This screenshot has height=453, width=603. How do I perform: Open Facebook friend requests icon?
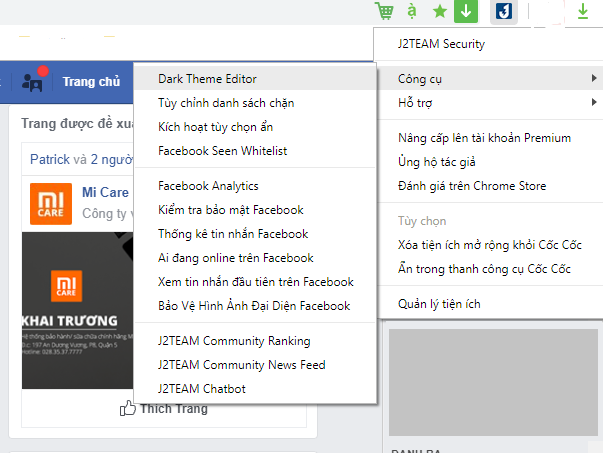click(33, 82)
